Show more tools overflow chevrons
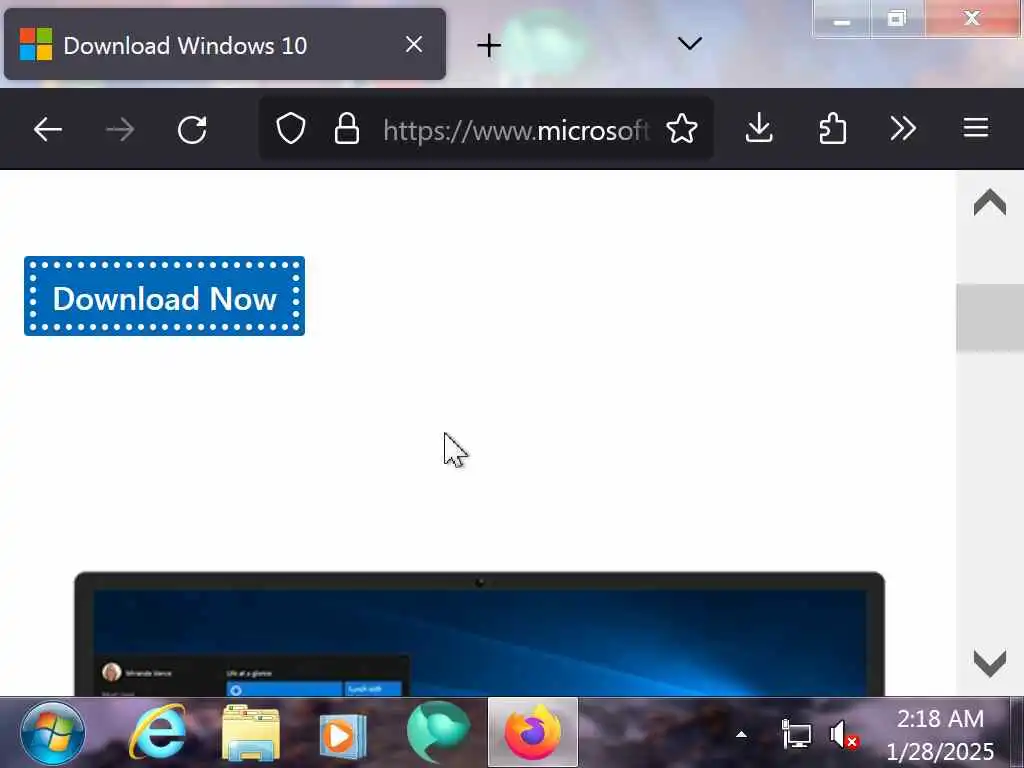 (903, 128)
